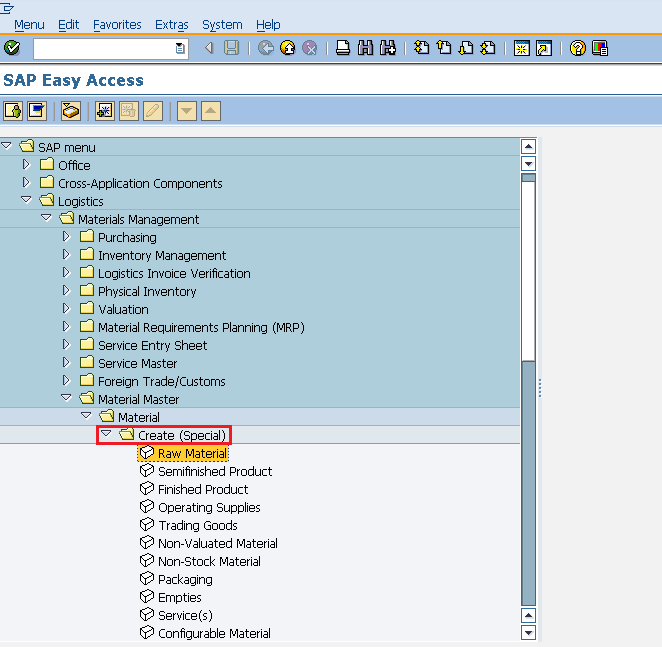This screenshot has height=647, width=662.
Task: Open the command field history dropdown
Action: [180, 49]
